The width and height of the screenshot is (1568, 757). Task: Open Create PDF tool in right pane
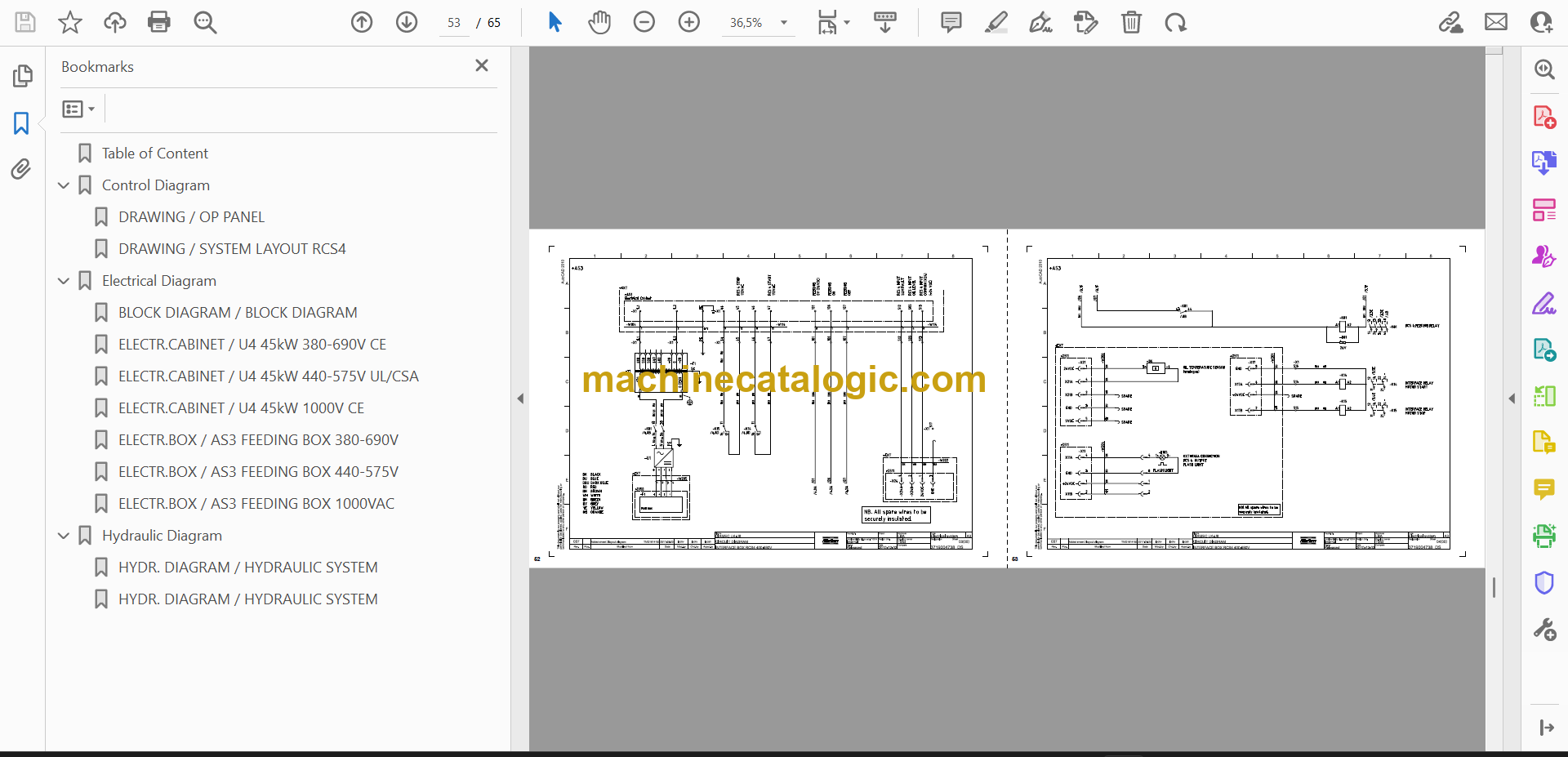coord(1544,117)
